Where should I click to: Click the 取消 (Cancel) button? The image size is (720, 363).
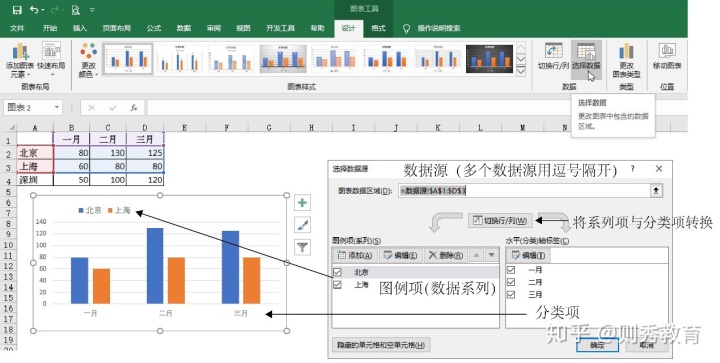tap(647, 345)
